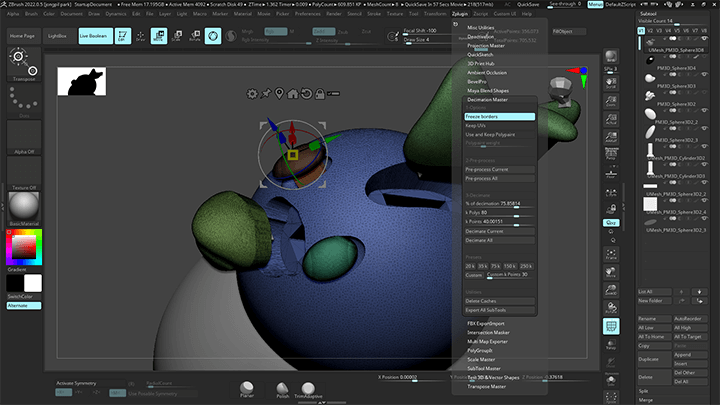Toggle the Gizmo 3D circle icon

click(213, 35)
